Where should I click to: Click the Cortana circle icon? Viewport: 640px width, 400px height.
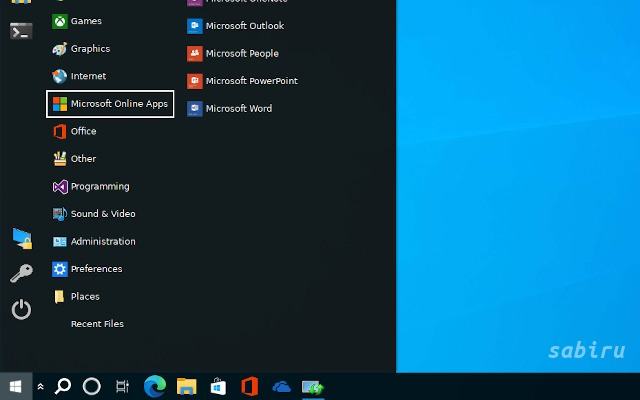point(92,386)
